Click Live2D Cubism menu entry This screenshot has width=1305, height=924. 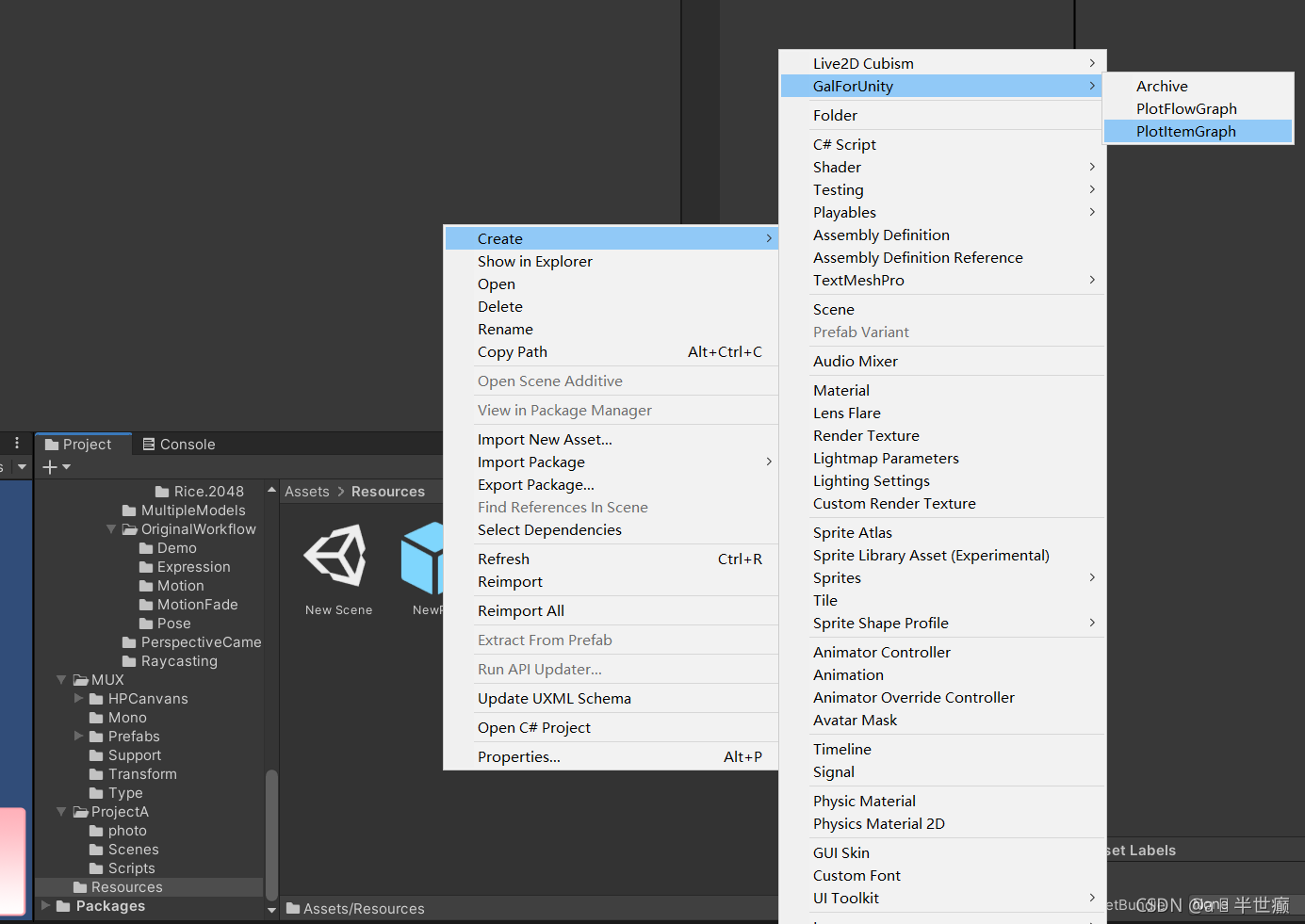coord(942,63)
